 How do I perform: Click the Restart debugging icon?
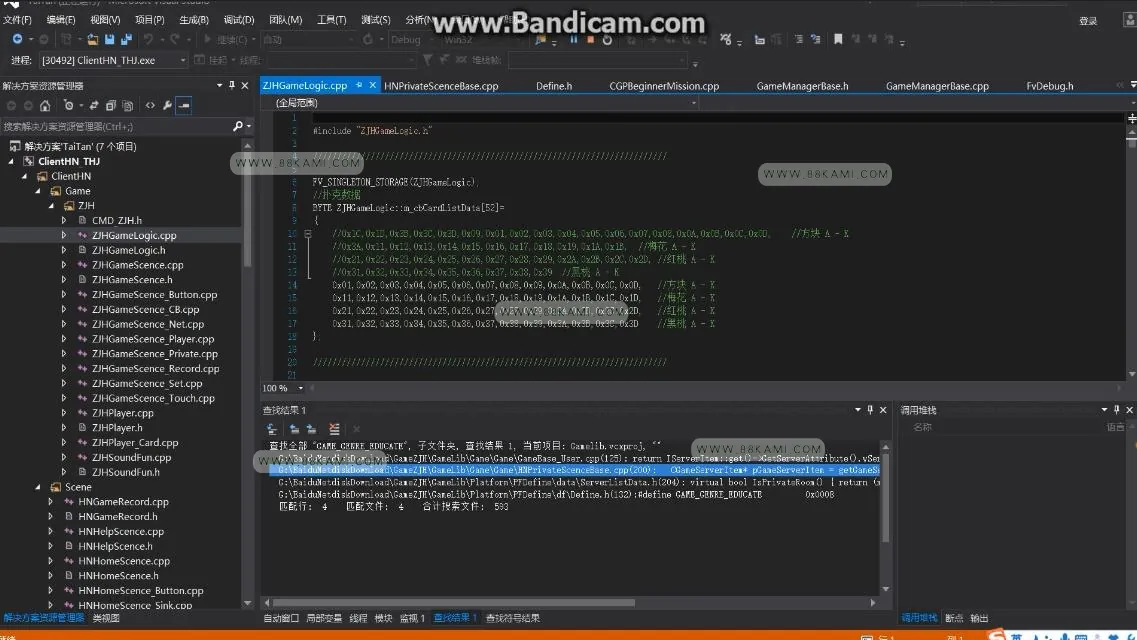tap(607, 40)
